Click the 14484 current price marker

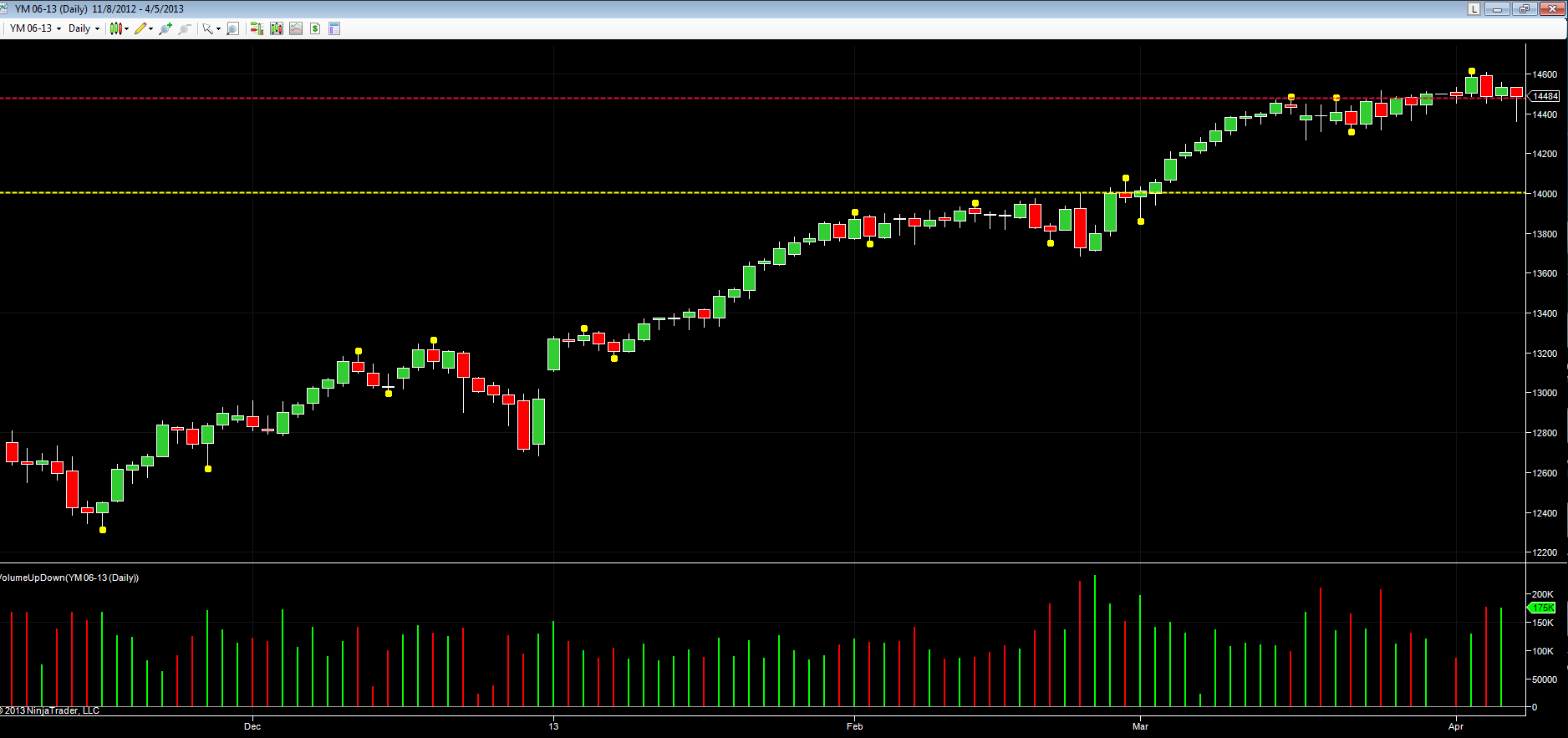[1545, 96]
